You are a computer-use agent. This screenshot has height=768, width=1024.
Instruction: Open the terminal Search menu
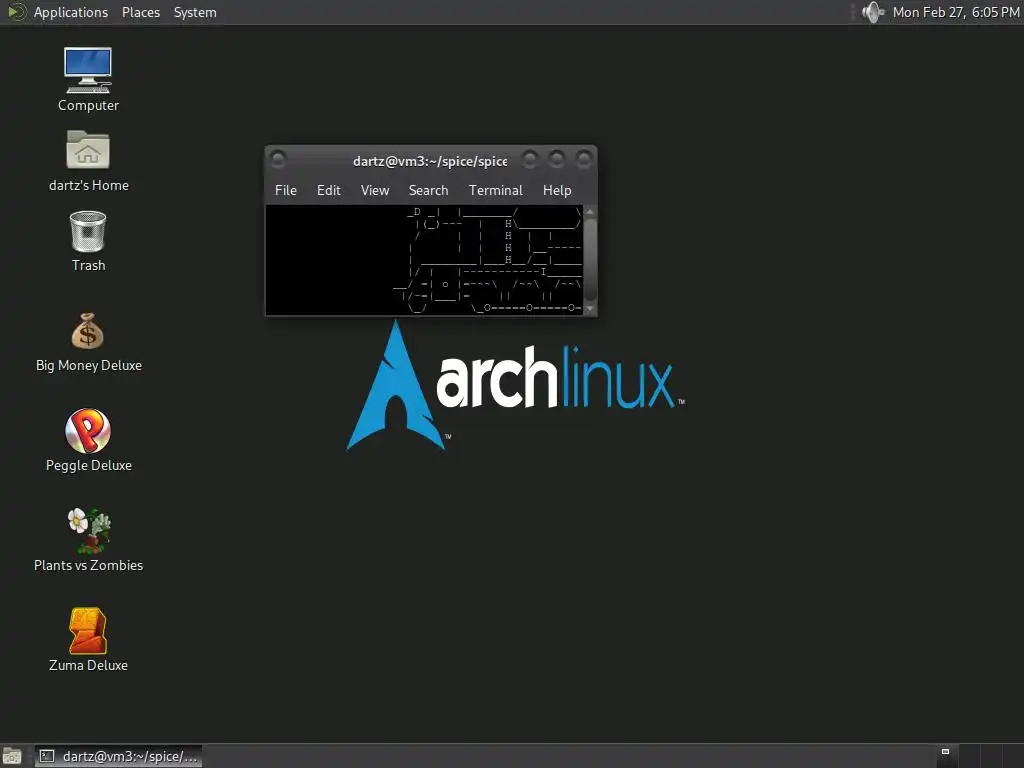coord(428,190)
